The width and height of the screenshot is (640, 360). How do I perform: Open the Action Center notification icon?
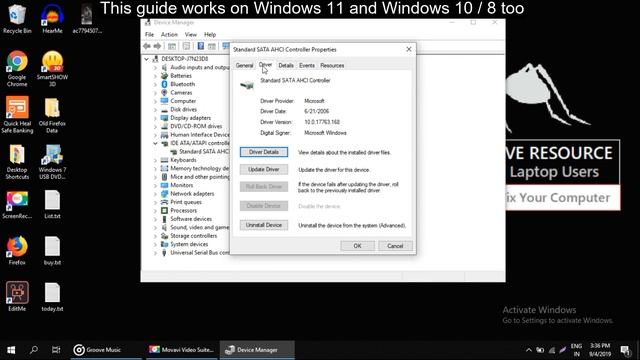pos(625,350)
